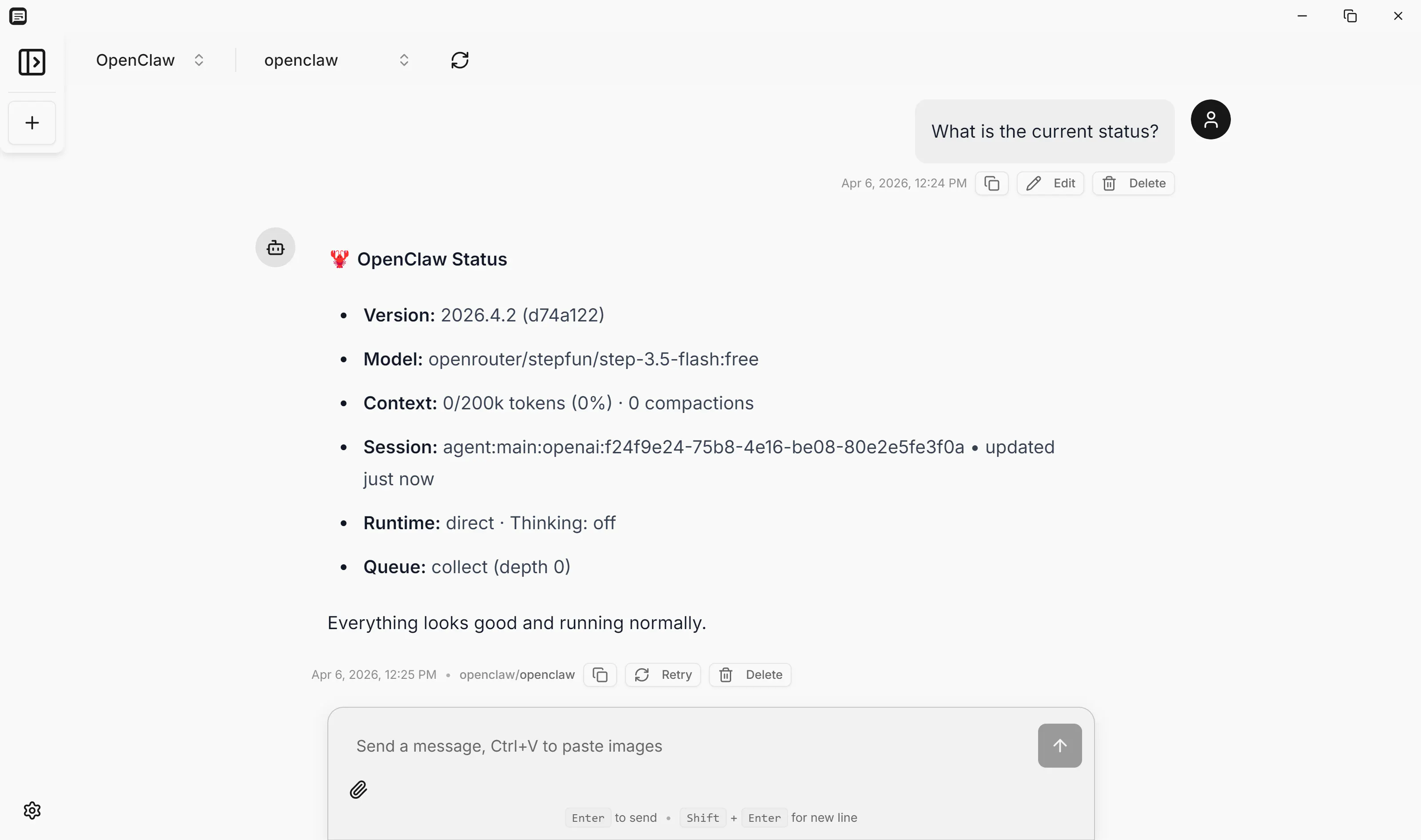Click the 'openclaw/openclaw' model label
The image size is (1421, 840).
coord(517,675)
